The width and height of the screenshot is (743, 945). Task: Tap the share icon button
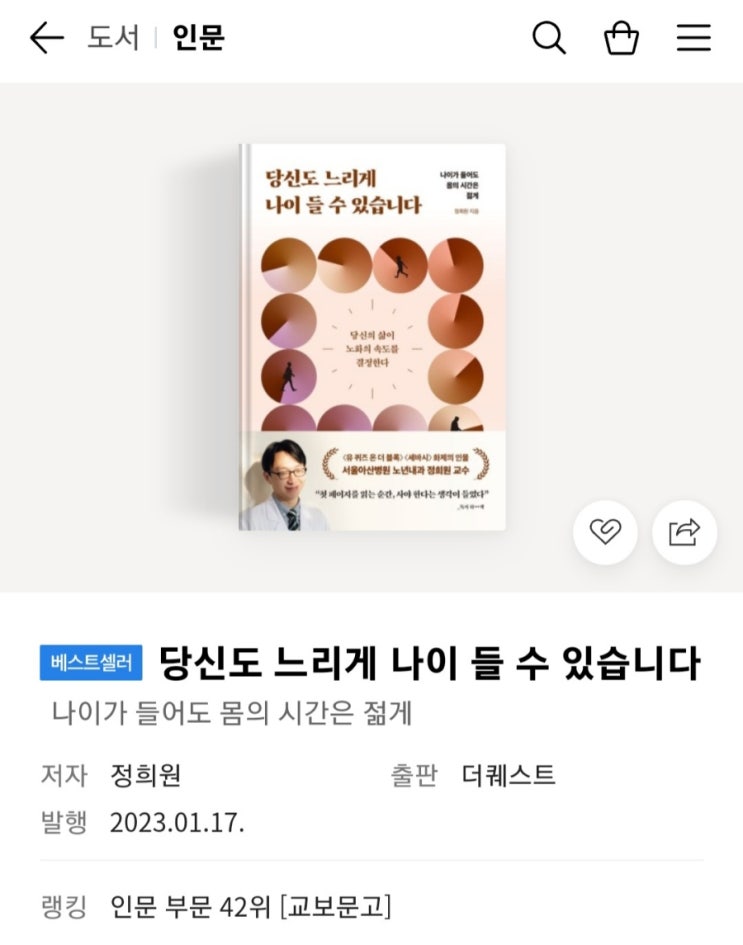pyautogui.click(x=685, y=532)
